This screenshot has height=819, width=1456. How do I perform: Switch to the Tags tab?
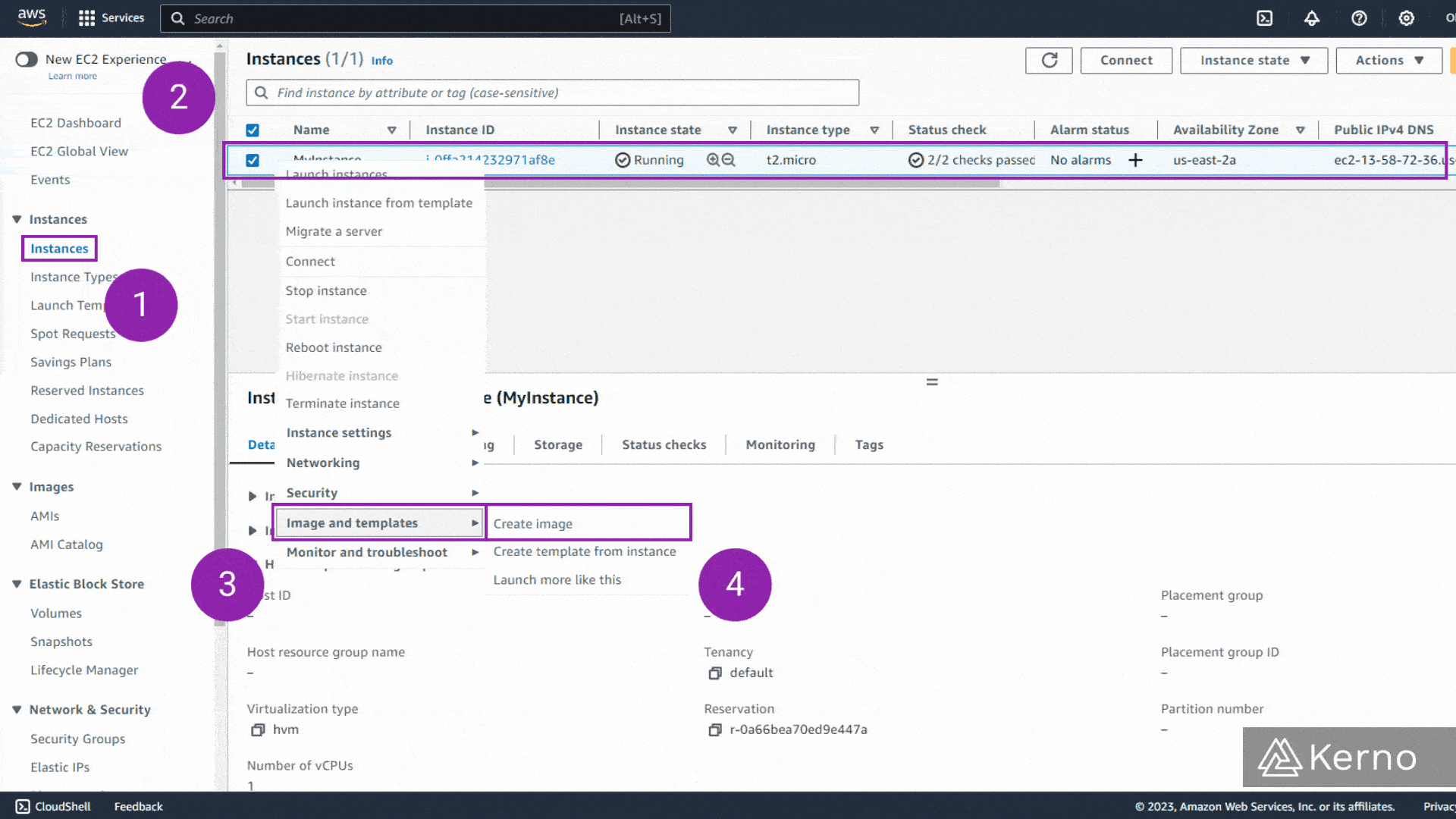(x=869, y=445)
